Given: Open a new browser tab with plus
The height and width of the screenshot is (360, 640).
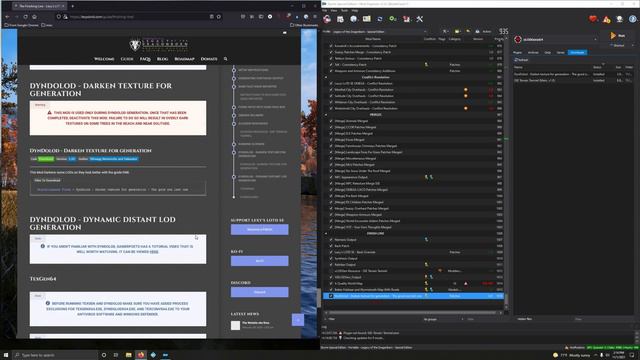Looking at the screenshot, I should (72, 6).
